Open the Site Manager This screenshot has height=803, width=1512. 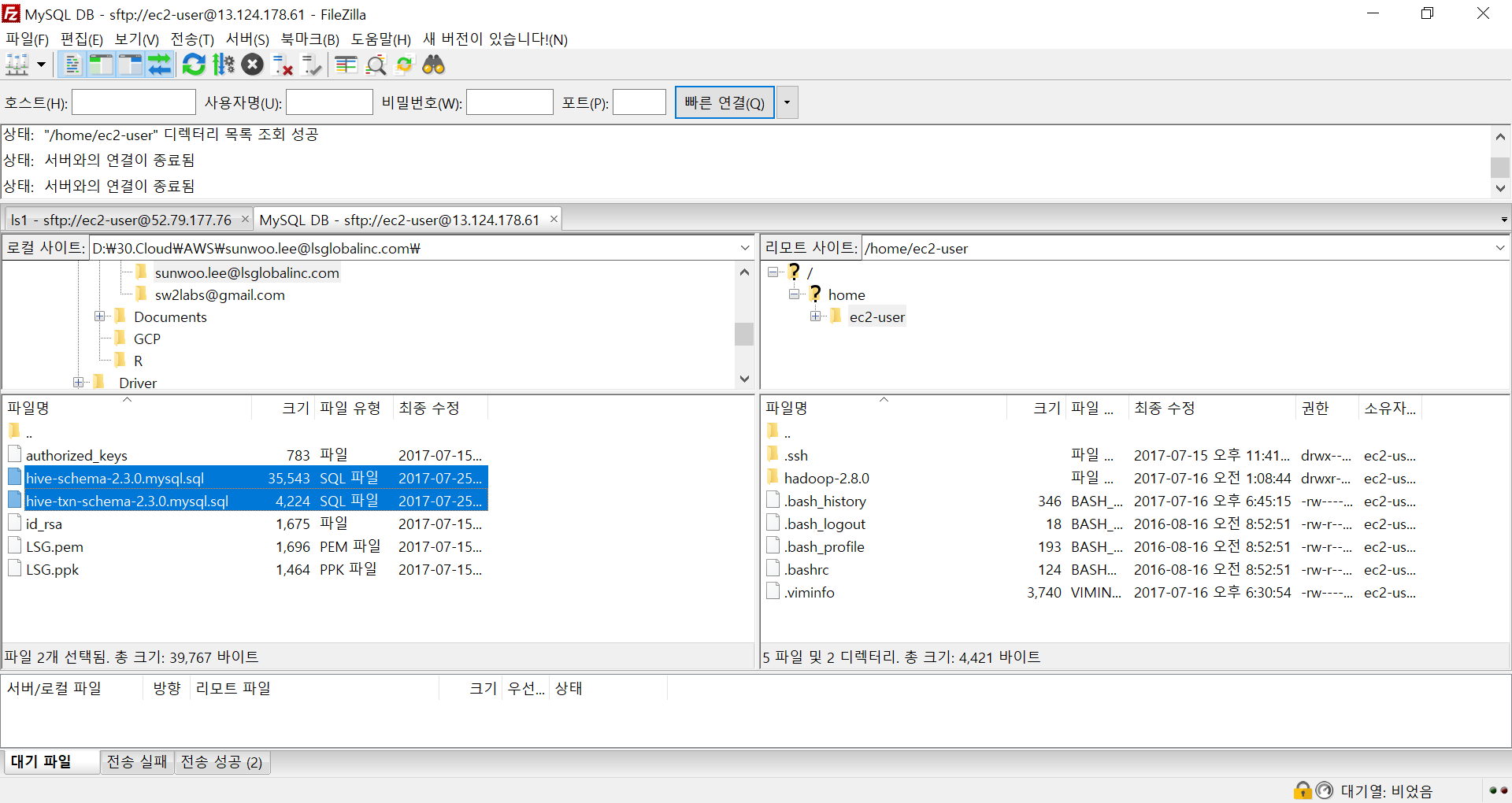(x=17, y=65)
